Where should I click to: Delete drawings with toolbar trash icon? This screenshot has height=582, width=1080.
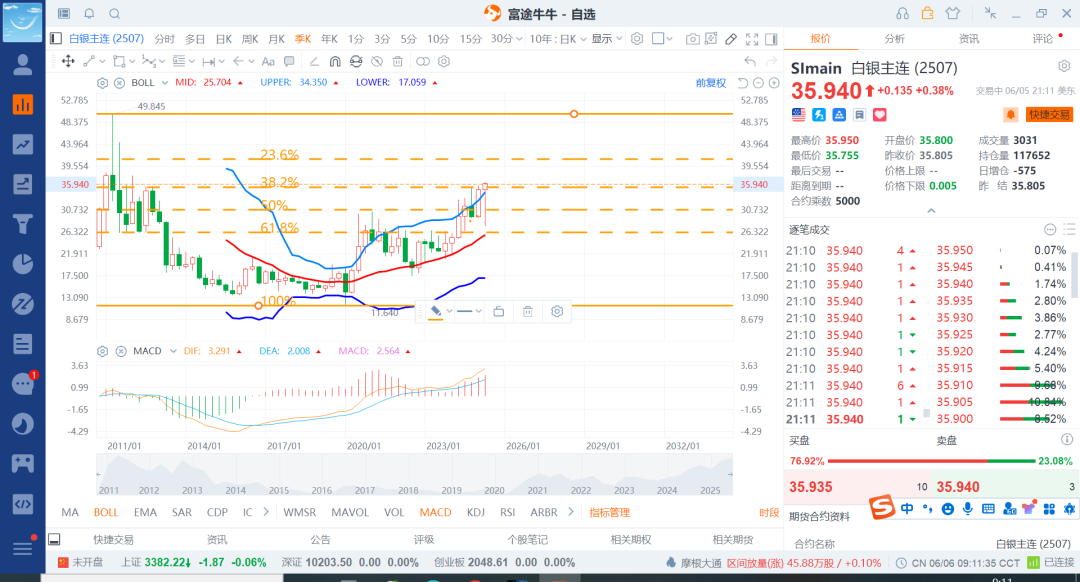pos(397,61)
